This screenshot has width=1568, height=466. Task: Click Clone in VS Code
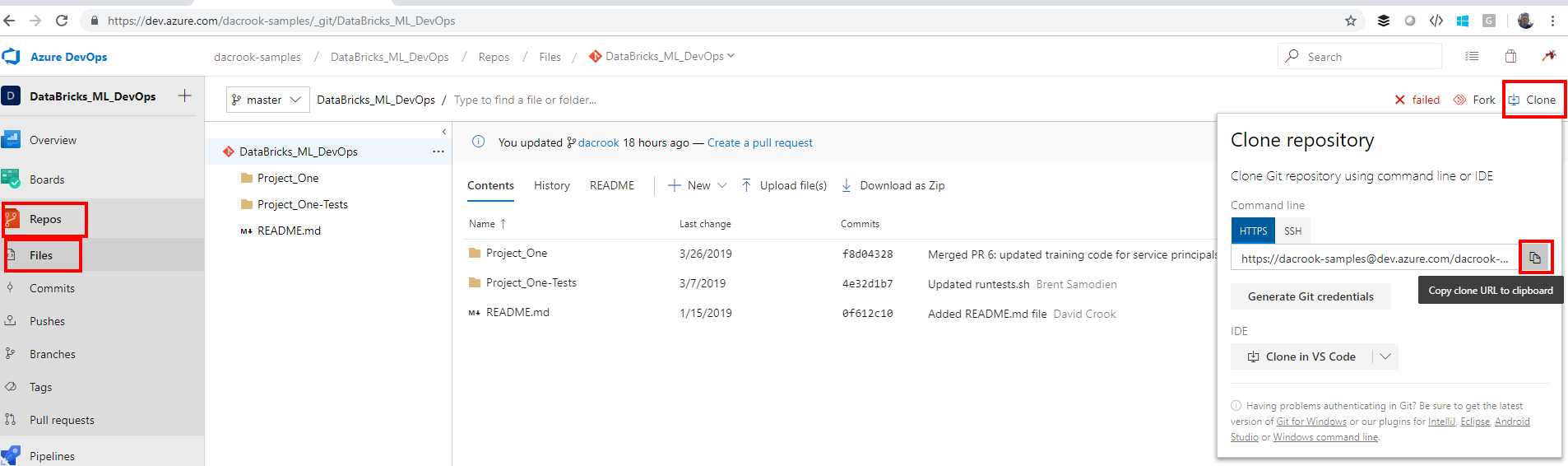(1301, 356)
